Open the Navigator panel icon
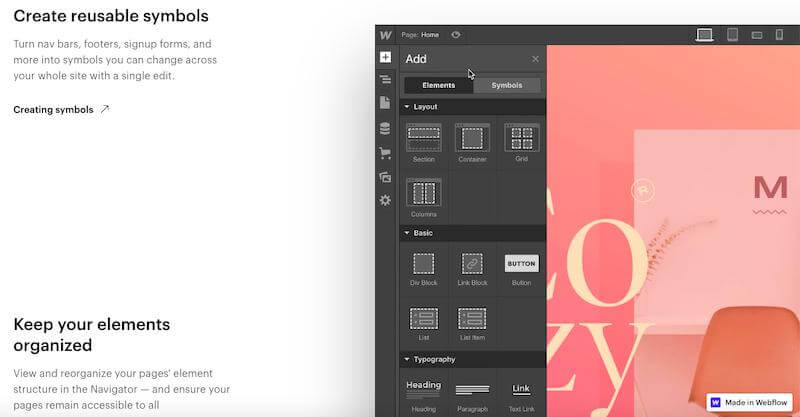Screen dimensions: 800x417 (386, 79)
